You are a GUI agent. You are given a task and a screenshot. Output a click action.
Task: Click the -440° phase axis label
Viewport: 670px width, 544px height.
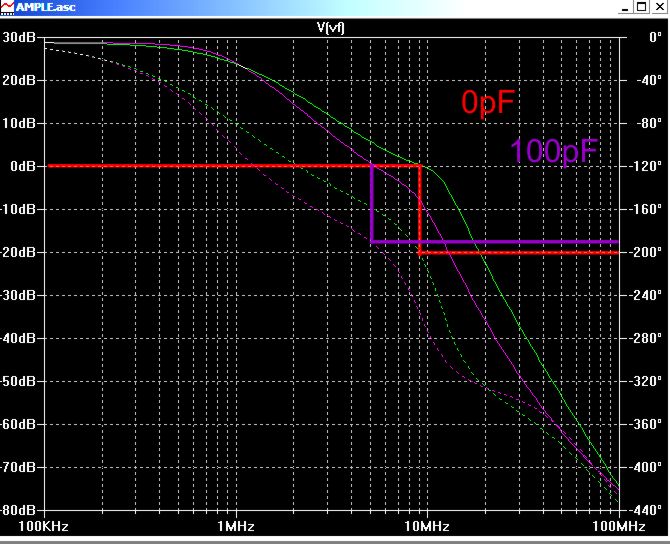coord(646,510)
